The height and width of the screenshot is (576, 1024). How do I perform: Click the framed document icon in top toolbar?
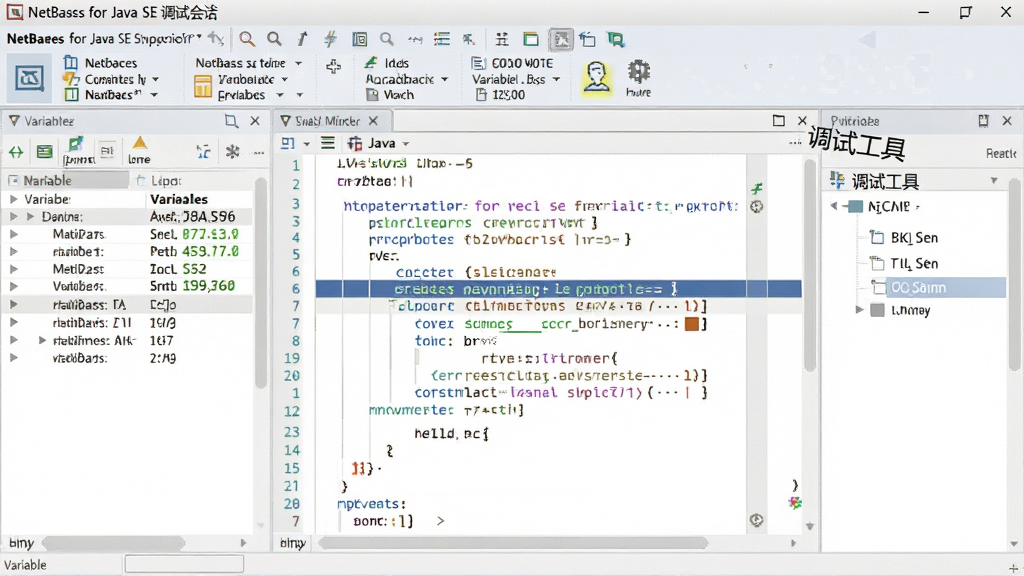pos(360,39)
